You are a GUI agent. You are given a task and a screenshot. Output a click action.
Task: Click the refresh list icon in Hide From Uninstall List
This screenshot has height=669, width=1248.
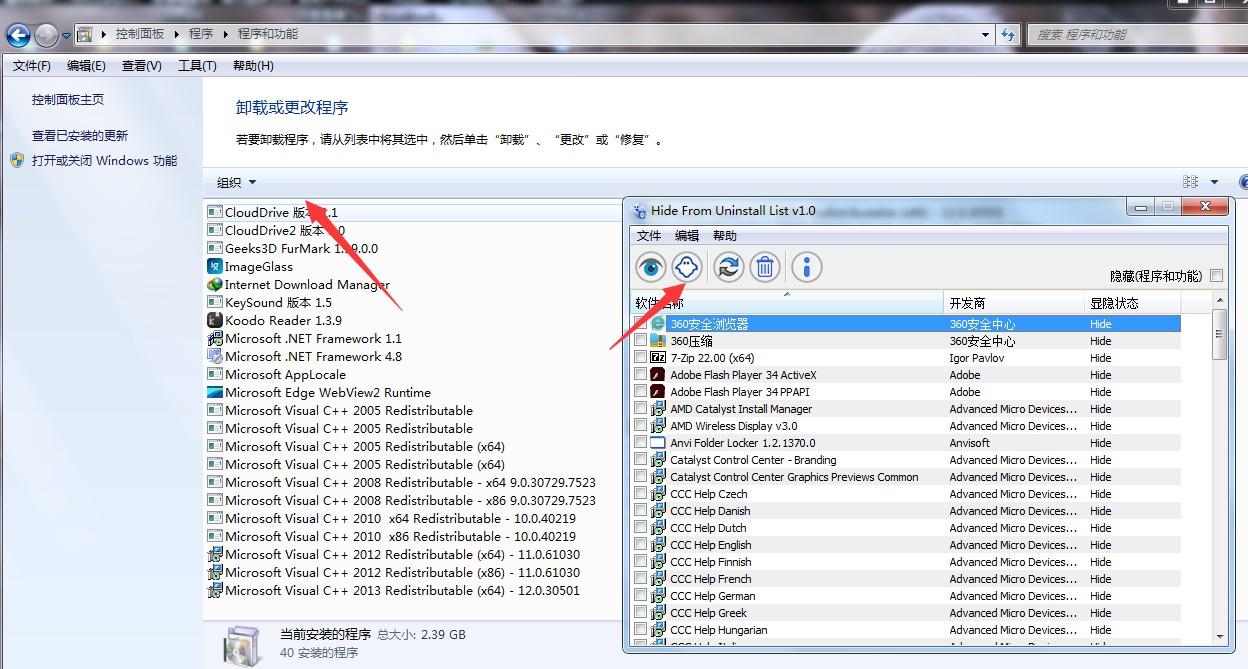[x=728, y=267]
